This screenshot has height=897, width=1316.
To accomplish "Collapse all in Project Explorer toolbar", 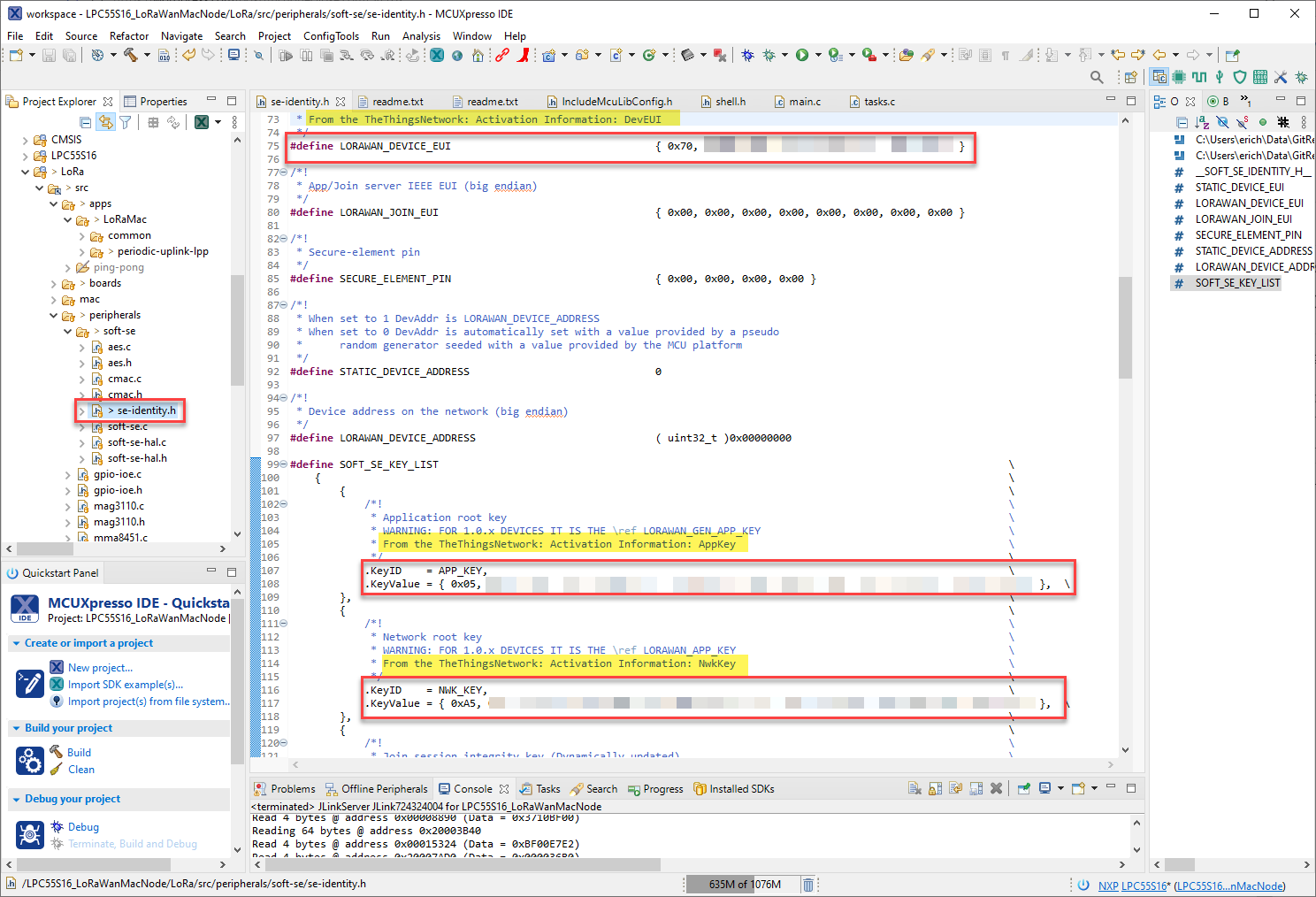I will tap(85, 122).
